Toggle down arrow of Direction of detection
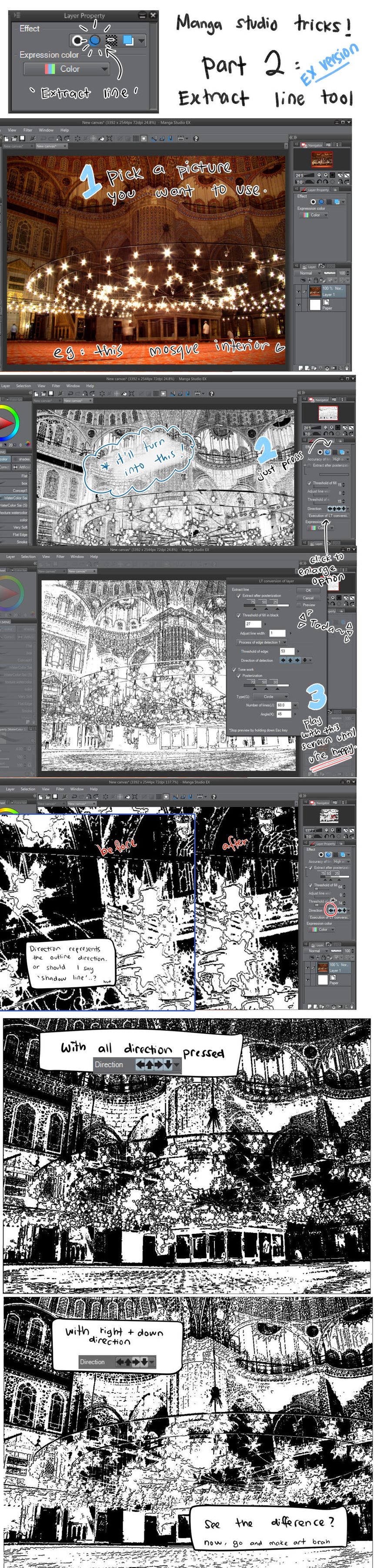Screen dimensions: 374x1568 pyautogui.click(x=305, y=661)
